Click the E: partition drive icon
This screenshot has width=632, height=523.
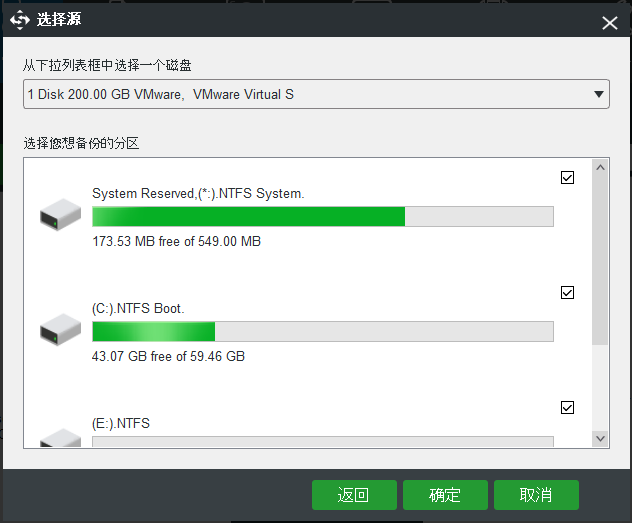(x=60, y=437)
